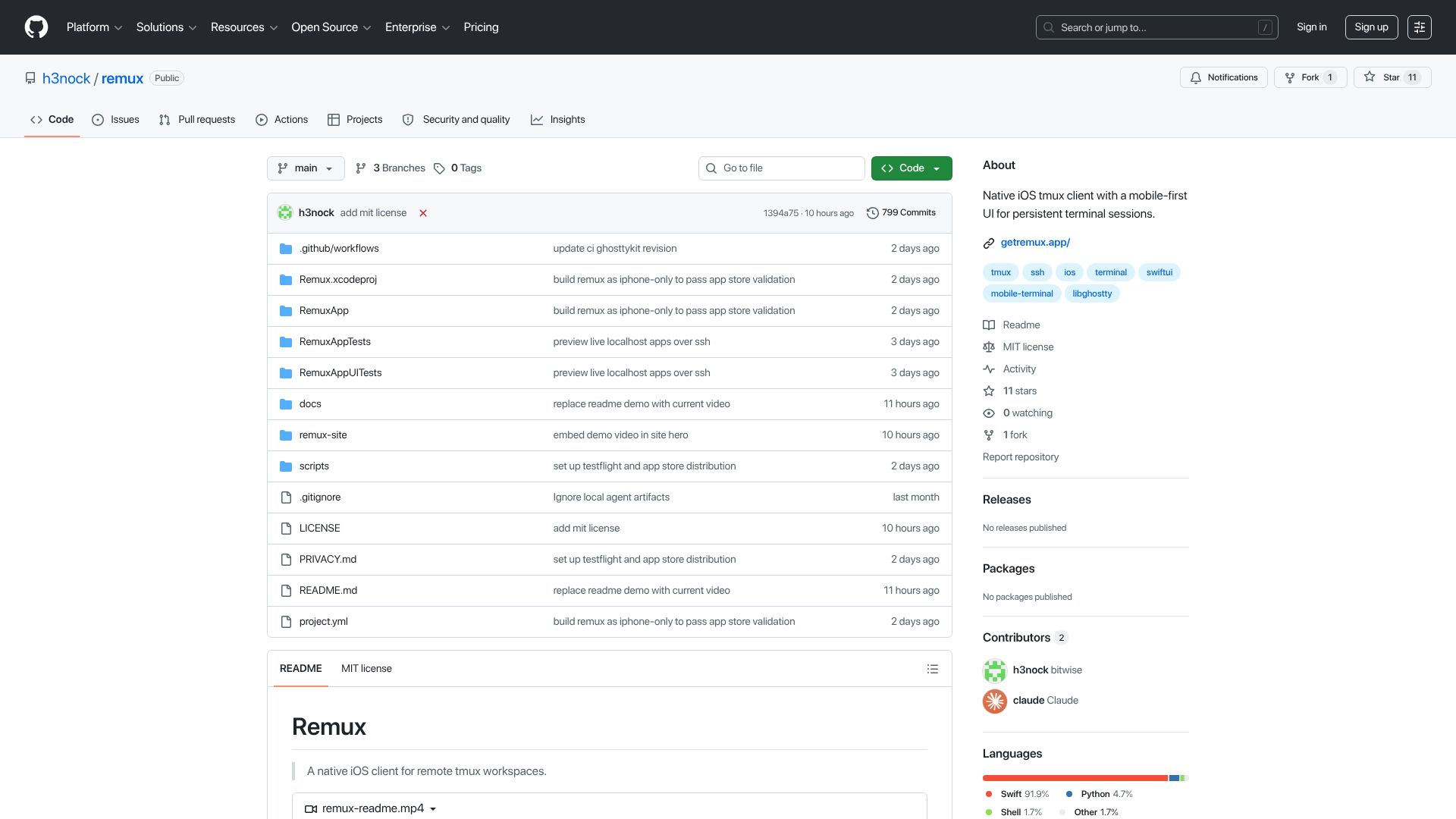Open the LICENSE file
This screenshot has width=1456, height=819.
(x=319, y=529)
